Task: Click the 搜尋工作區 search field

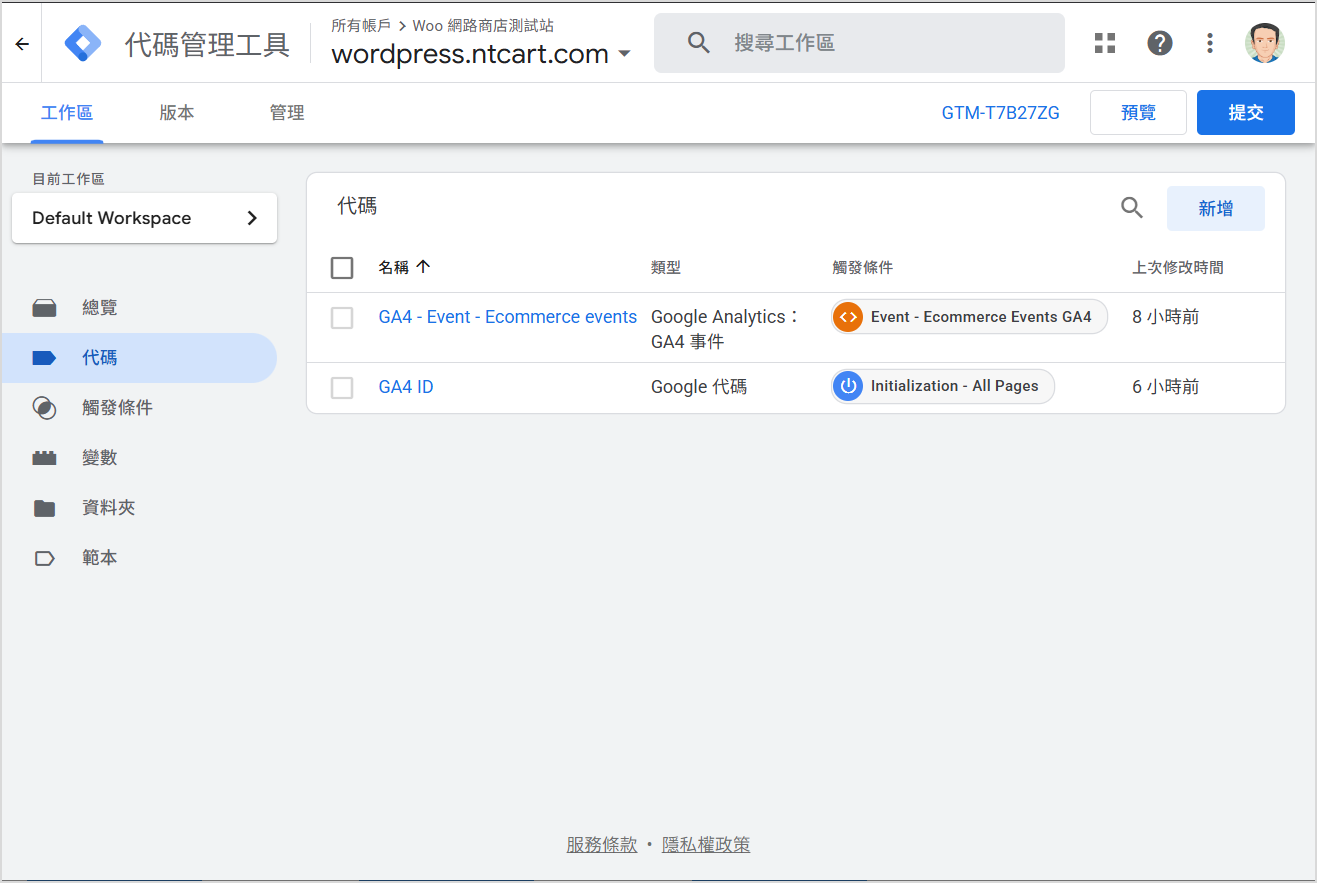Action: point(859,43)
